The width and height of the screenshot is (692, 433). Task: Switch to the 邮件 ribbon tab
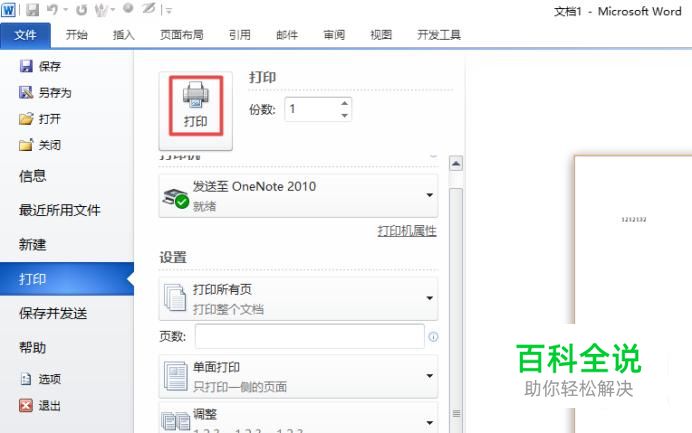click(x=287, y=35)
